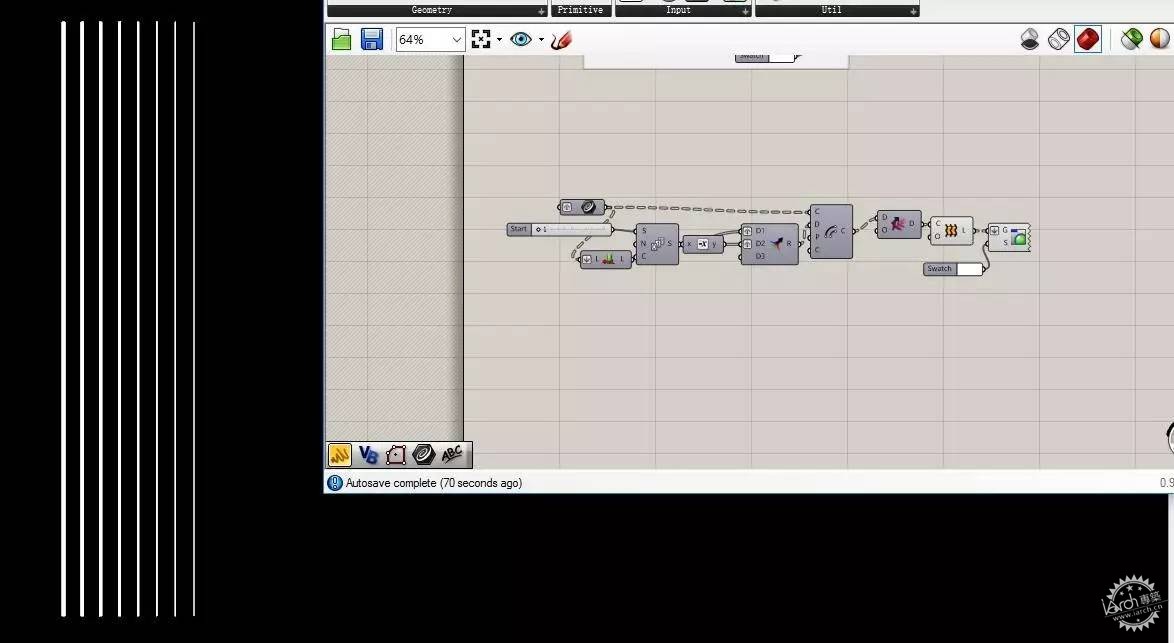Click the O input of the Loft component
Screen dimensions: 1174x643
coord(937,237)
